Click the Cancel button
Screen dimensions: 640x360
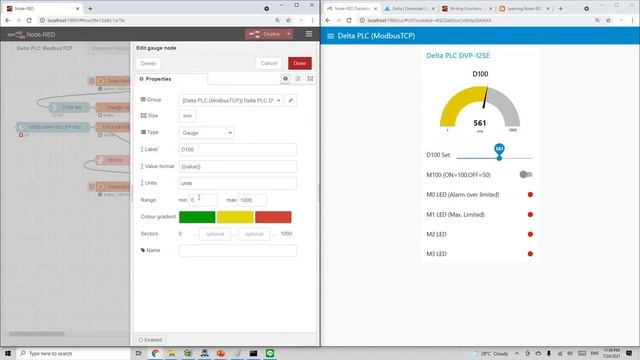coord(269,63)
